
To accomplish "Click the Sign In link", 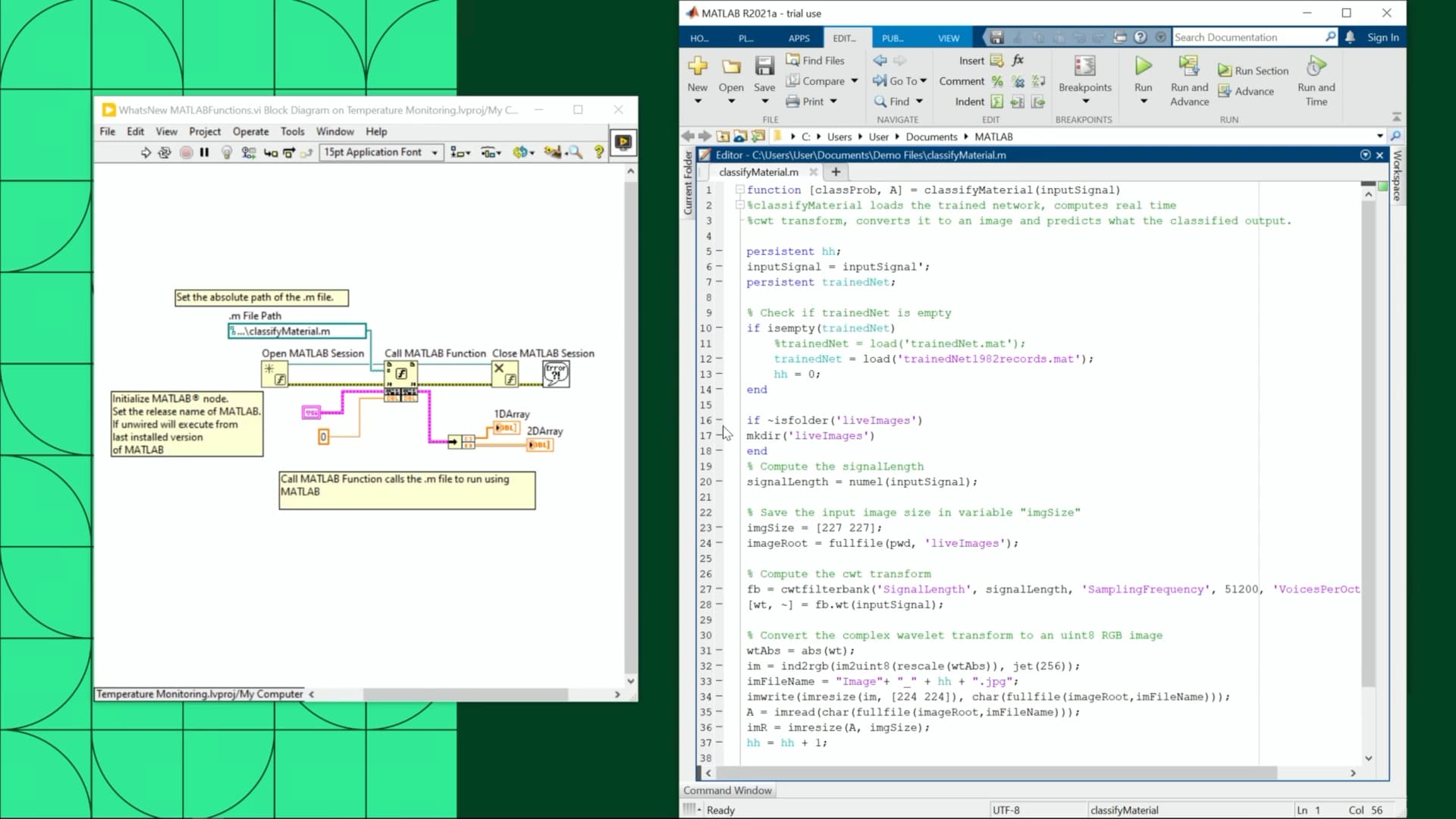I will [1382, 37].
